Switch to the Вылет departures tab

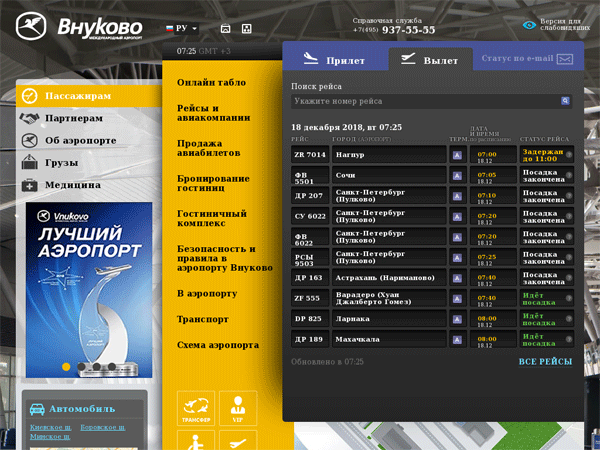click(430, 60)
